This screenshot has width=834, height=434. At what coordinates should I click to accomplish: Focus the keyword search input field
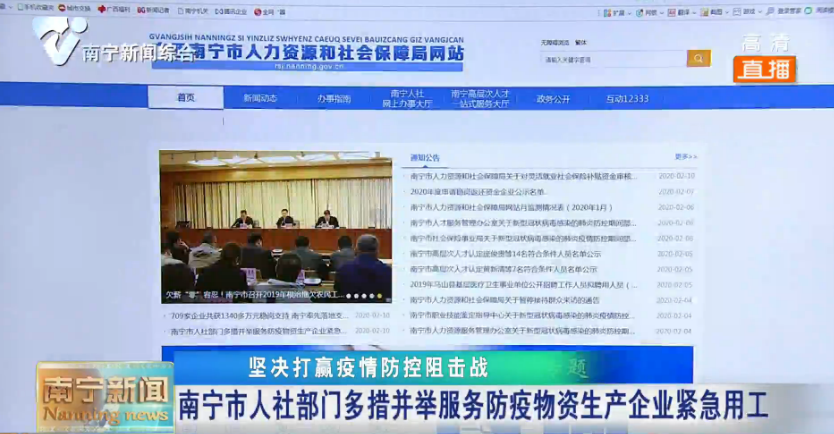click(614, 60)
